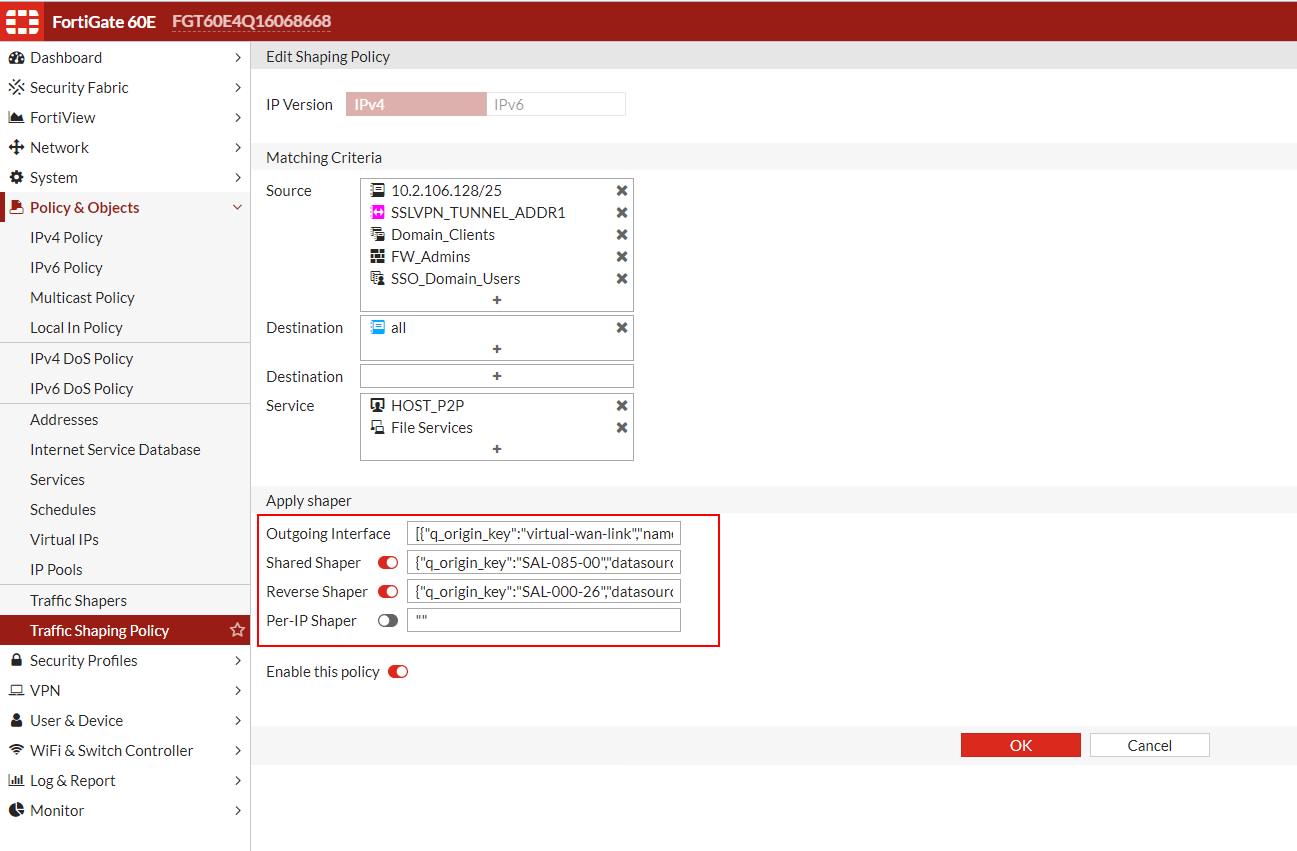This screenshot has height=851, width=1297.
Task: Cancel editing the shaping policy
Action: click(x=1149, y=745)
